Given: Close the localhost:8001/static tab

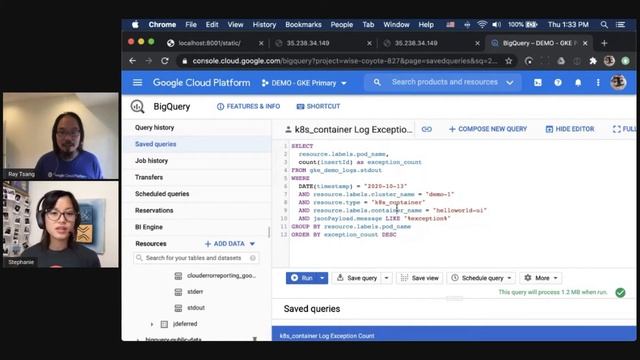Looking at the screenshot, I should pos(261,43).
